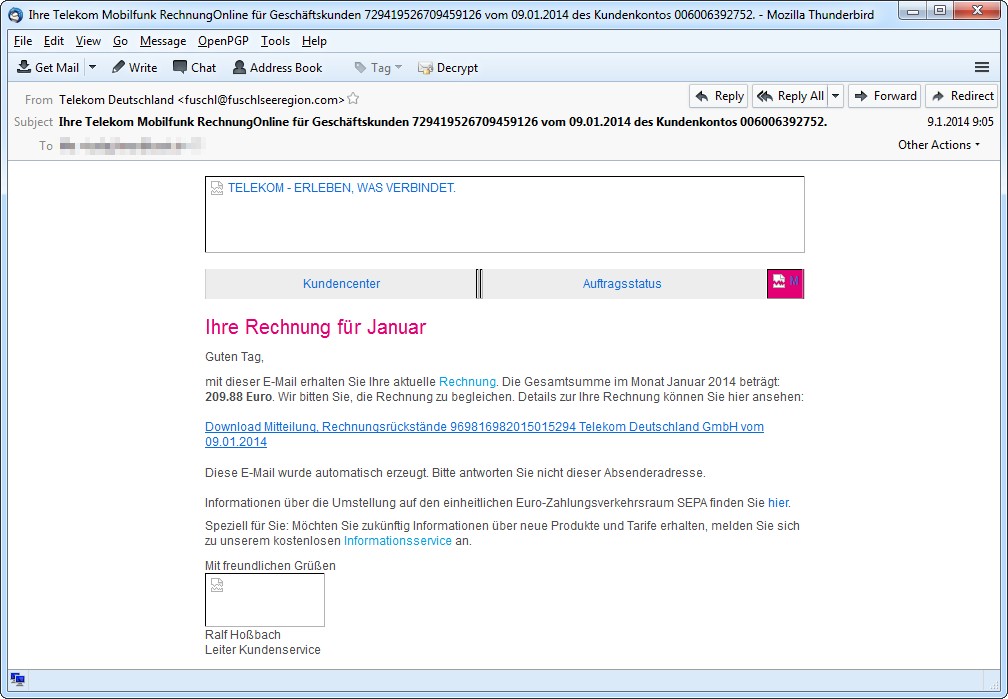Click the name 'Ralf Hoßbach'

243,635
